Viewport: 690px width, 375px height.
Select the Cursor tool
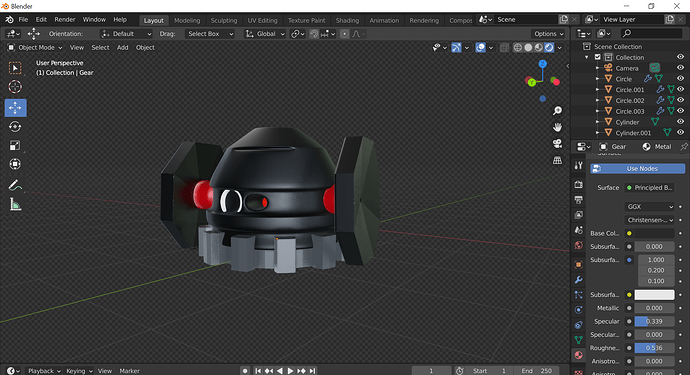15,87
